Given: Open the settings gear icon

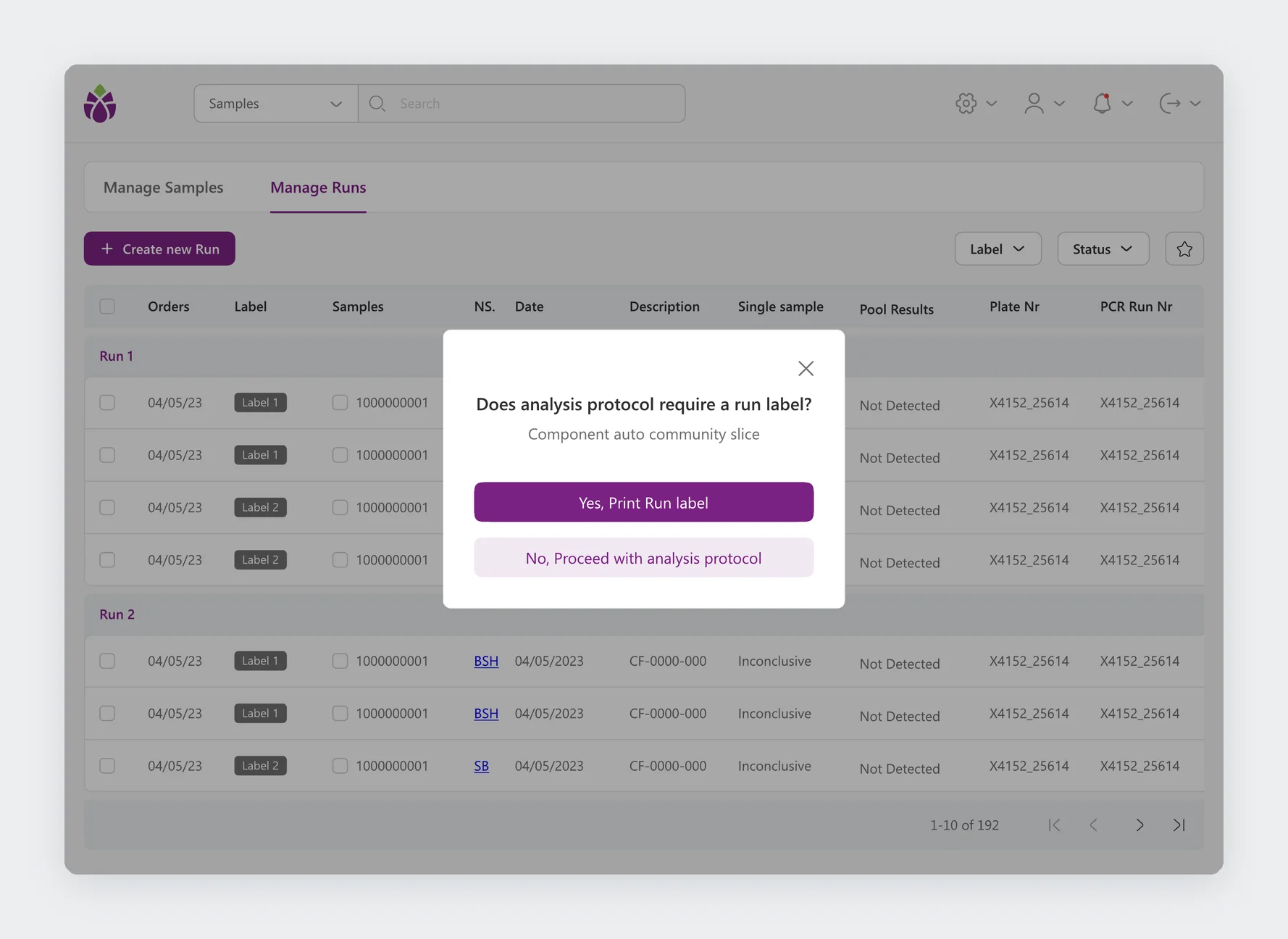Looking at the screenshot, I should pos(966,103).
